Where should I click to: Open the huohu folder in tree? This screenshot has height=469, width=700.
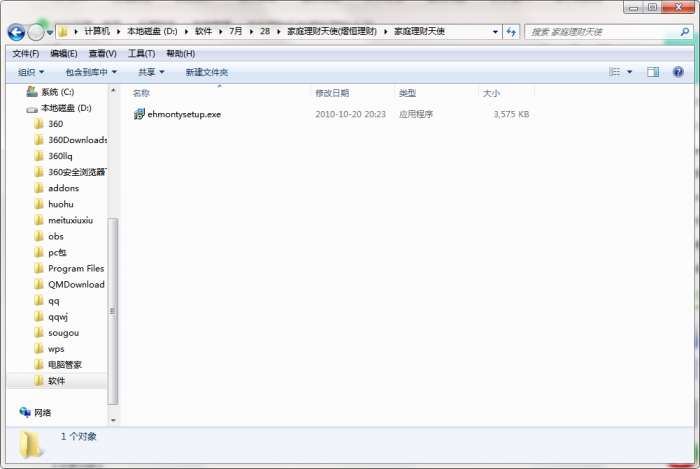[x=54, y=204]
